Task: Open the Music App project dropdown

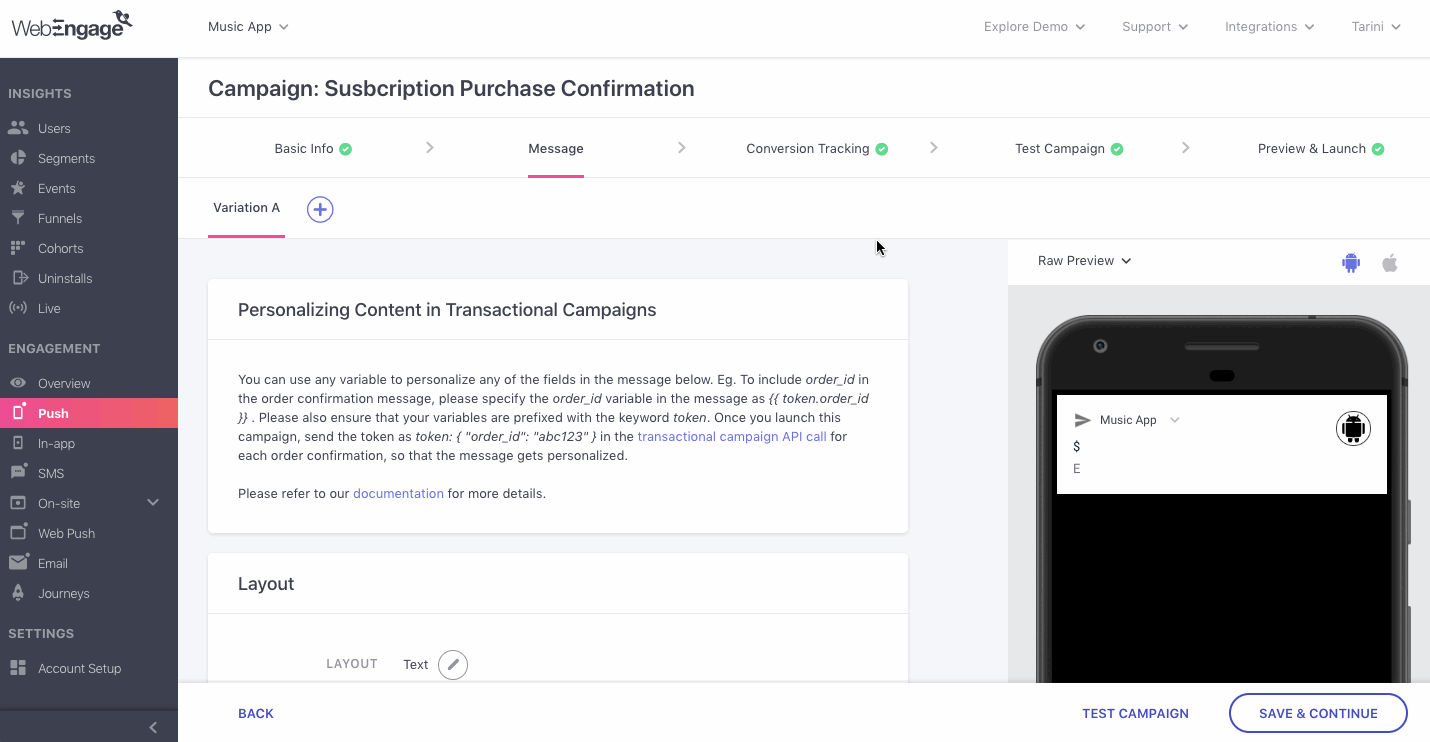Action: point(248,27)
